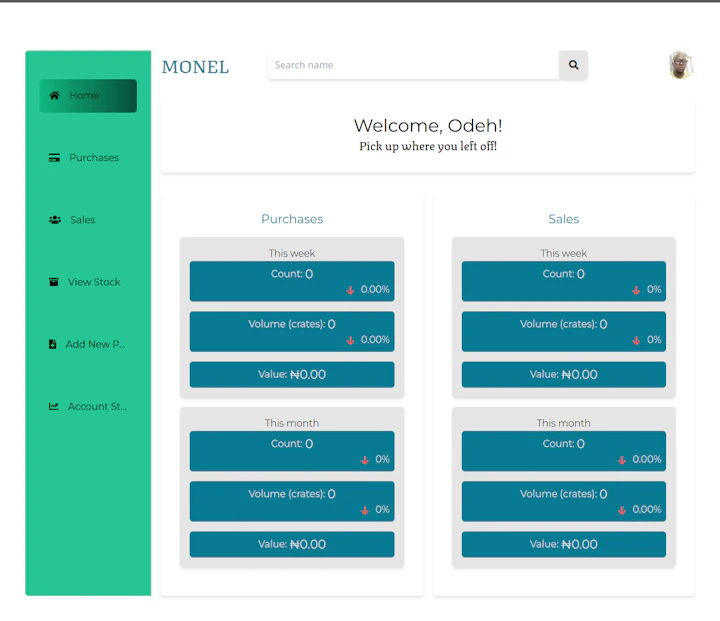The width and height of the screenshot is (720, 621).
Task: Click the MONEL logo
Action: (x=195, y=67)
